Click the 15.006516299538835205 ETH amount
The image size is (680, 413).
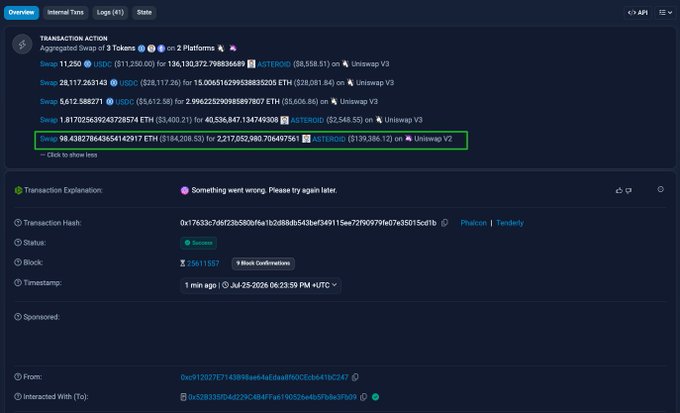coord(243,83)
